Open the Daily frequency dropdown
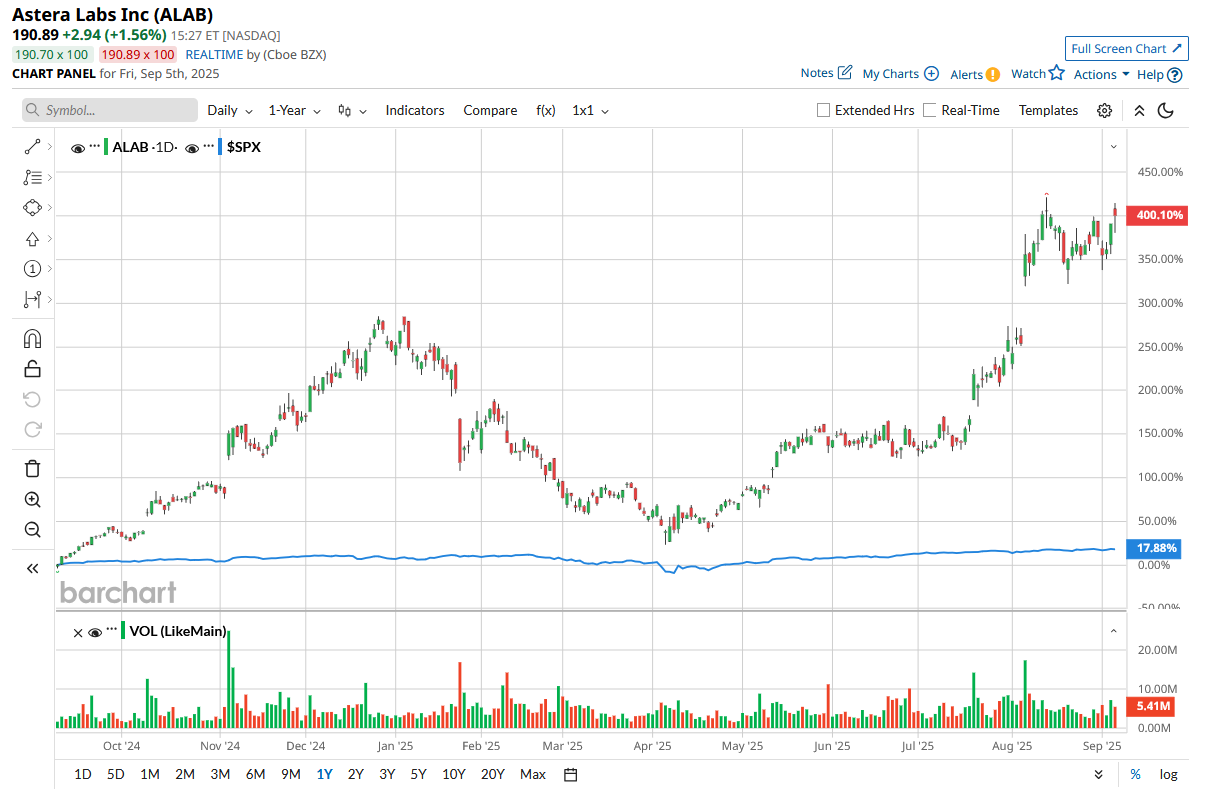Screen dimensions: 1215x810 [x=230, y=111]
